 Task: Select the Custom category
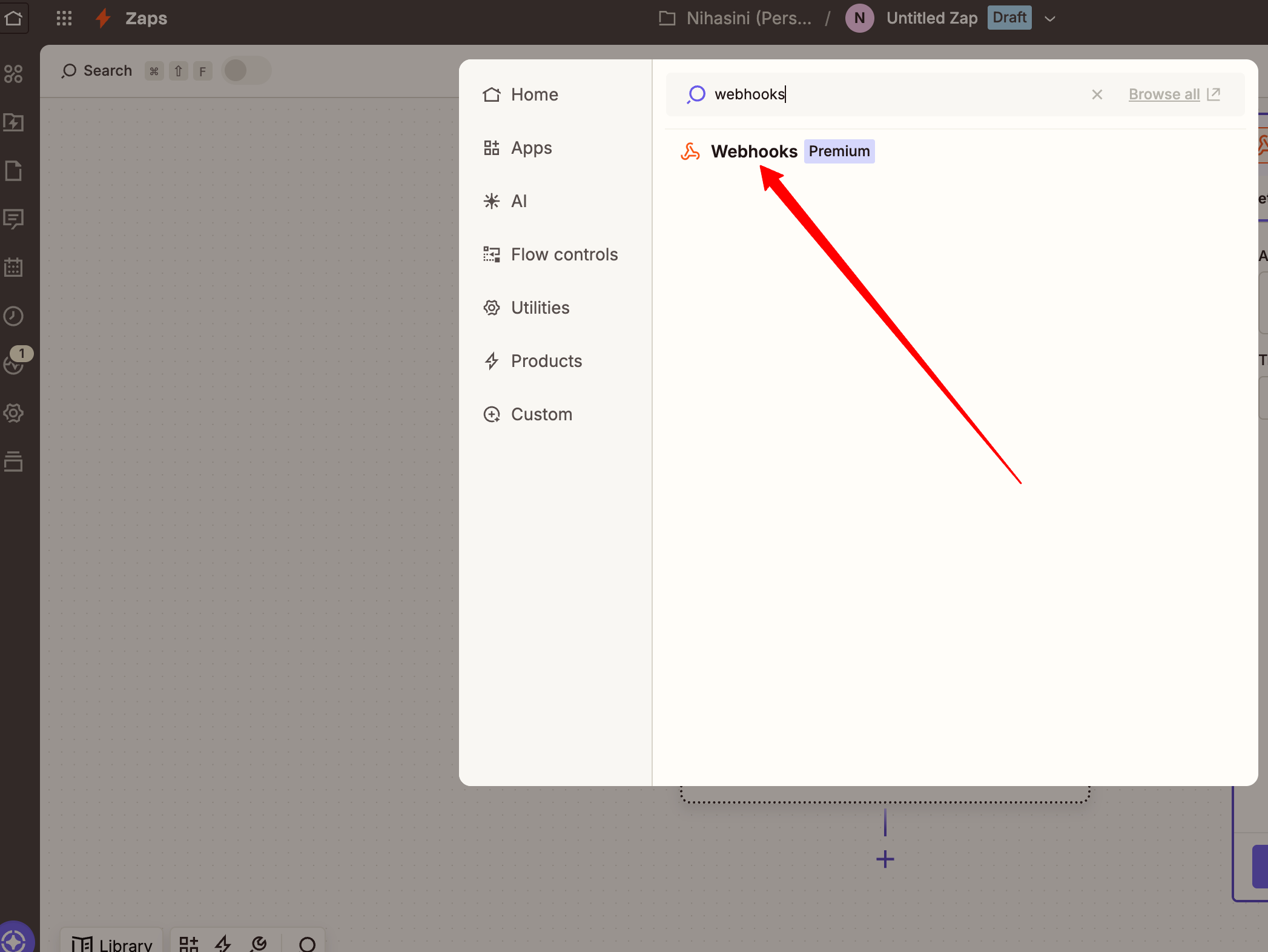tap(541, 414)
